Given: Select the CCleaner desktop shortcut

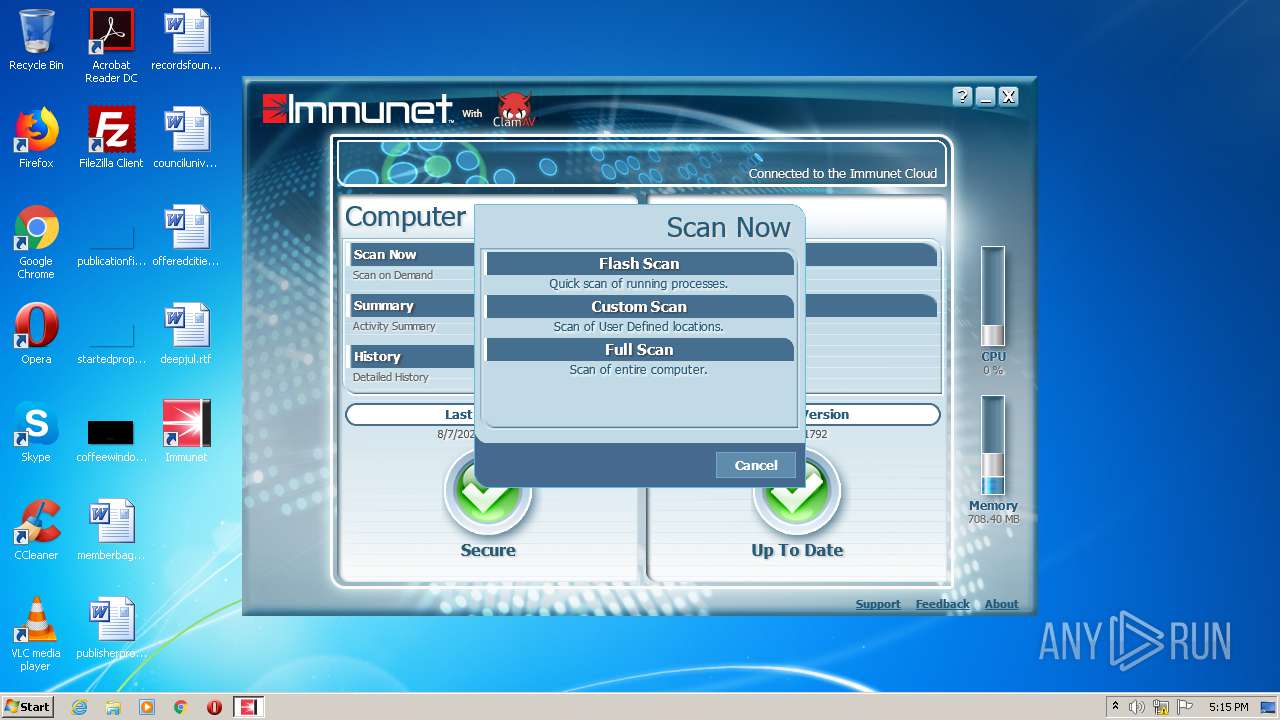Looking at the screenshot, I should tap(36, 529).
